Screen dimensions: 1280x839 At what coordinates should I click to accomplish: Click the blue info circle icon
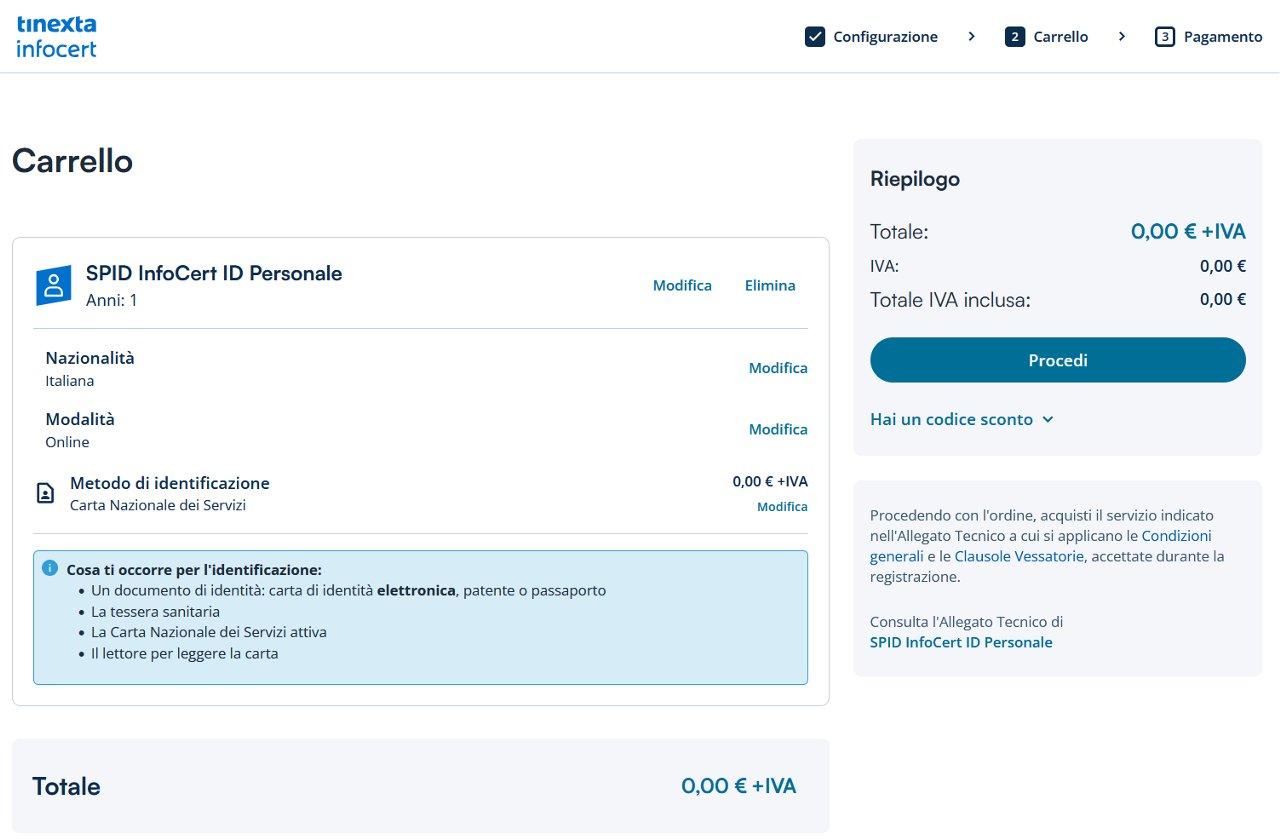click(x=50, y=568)
